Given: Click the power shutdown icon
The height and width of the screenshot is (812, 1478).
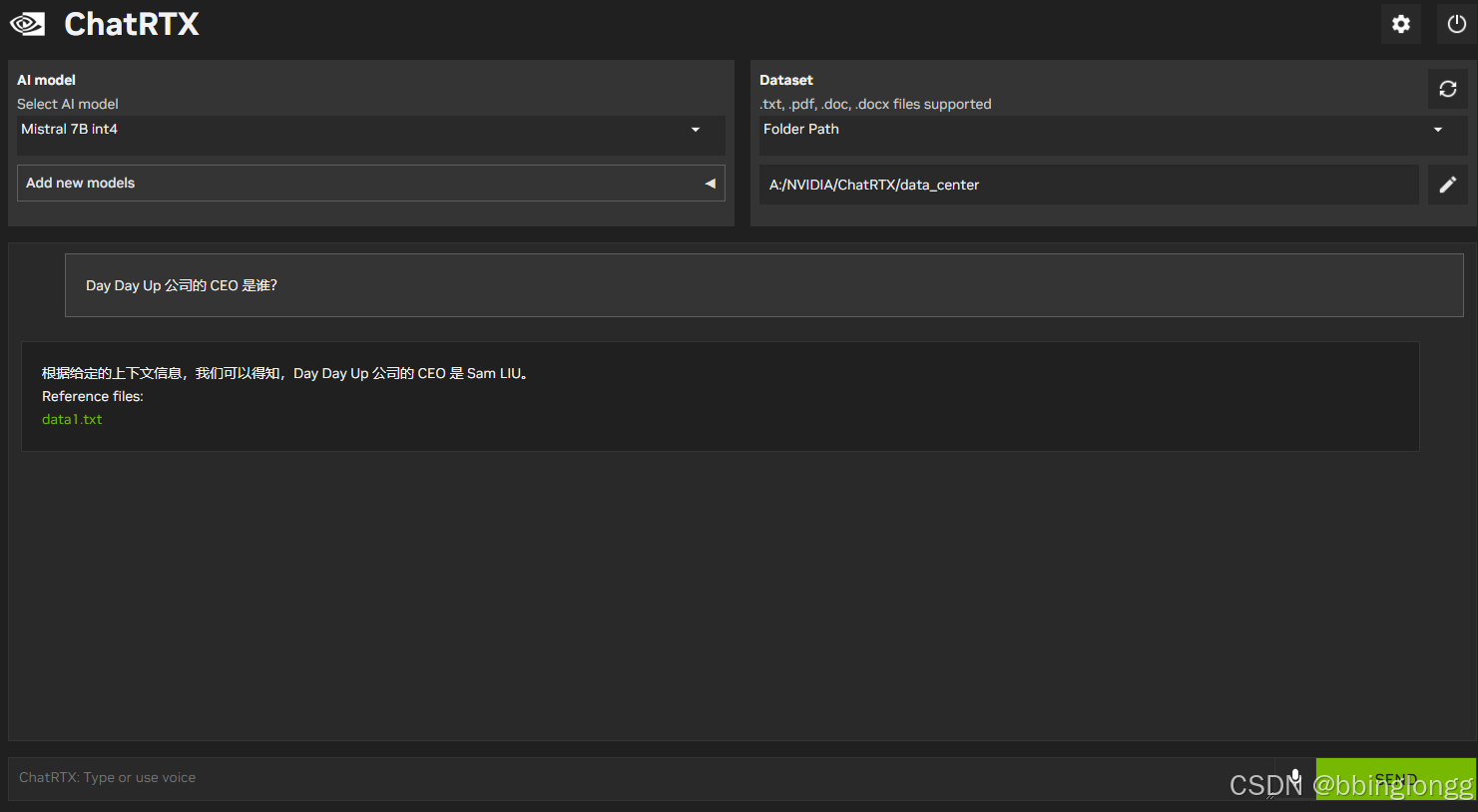Looking at the screenshot, I should 1457,24.
